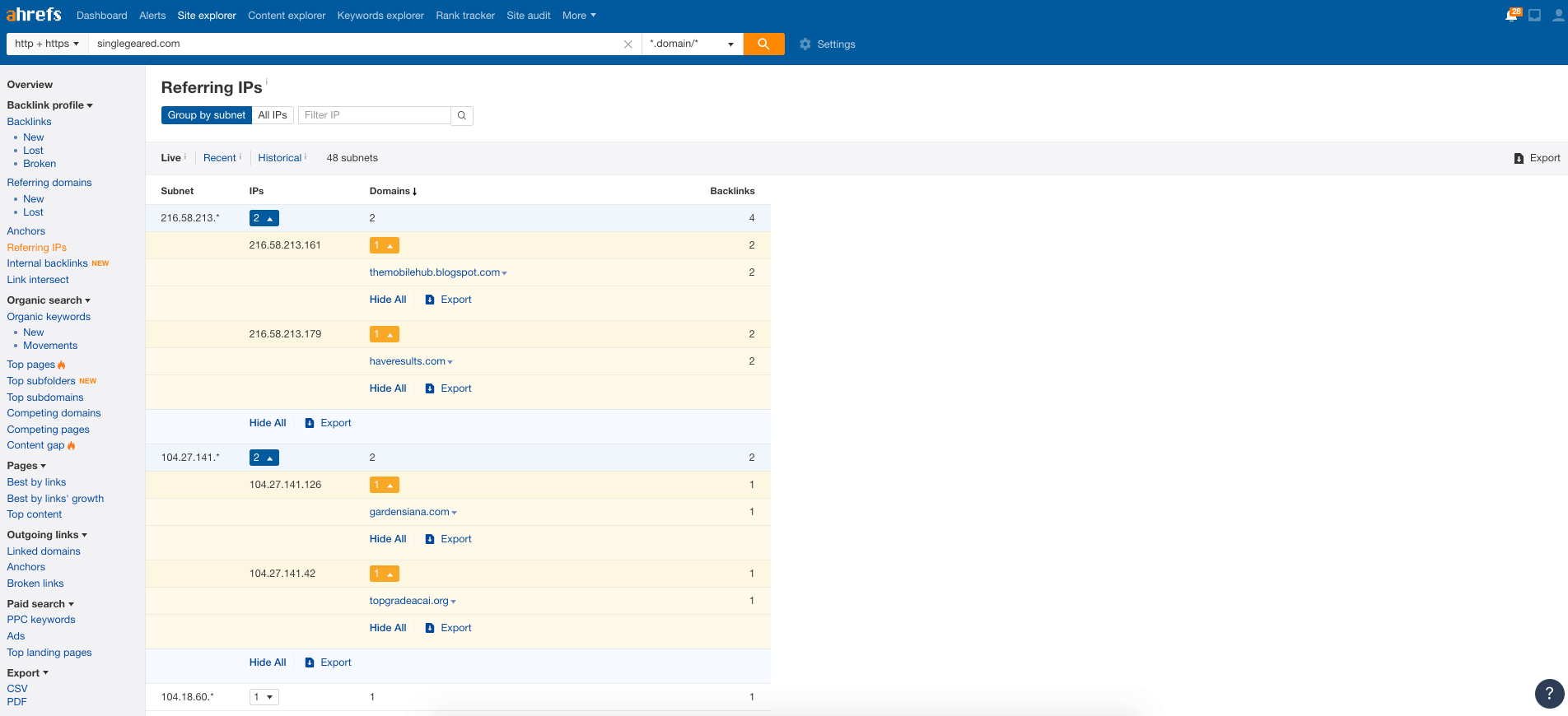Collapse domains for 216.58.213.161
Viewport: 1568px width, 716px height.
point(385,245)
